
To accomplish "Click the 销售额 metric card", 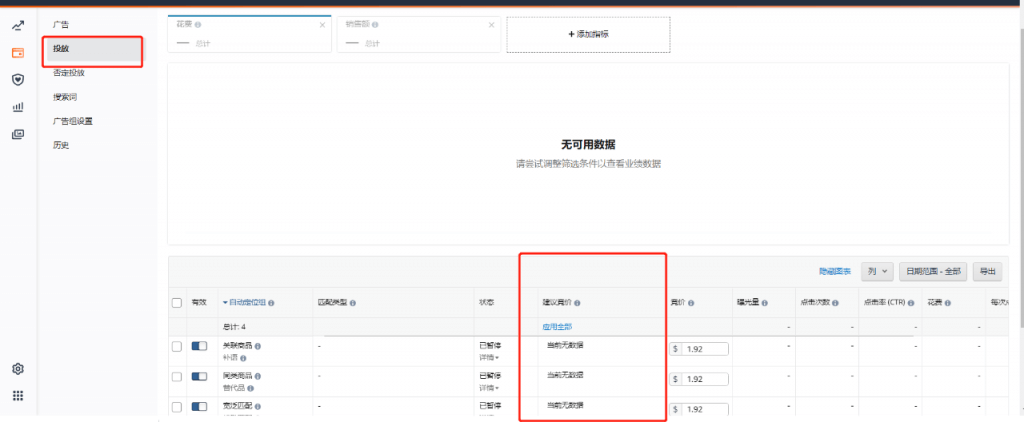I will (419, 34).
